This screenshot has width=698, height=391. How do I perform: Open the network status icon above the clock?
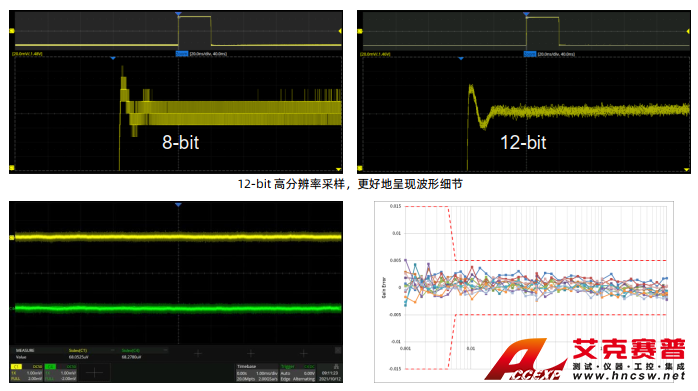(336, 367)
